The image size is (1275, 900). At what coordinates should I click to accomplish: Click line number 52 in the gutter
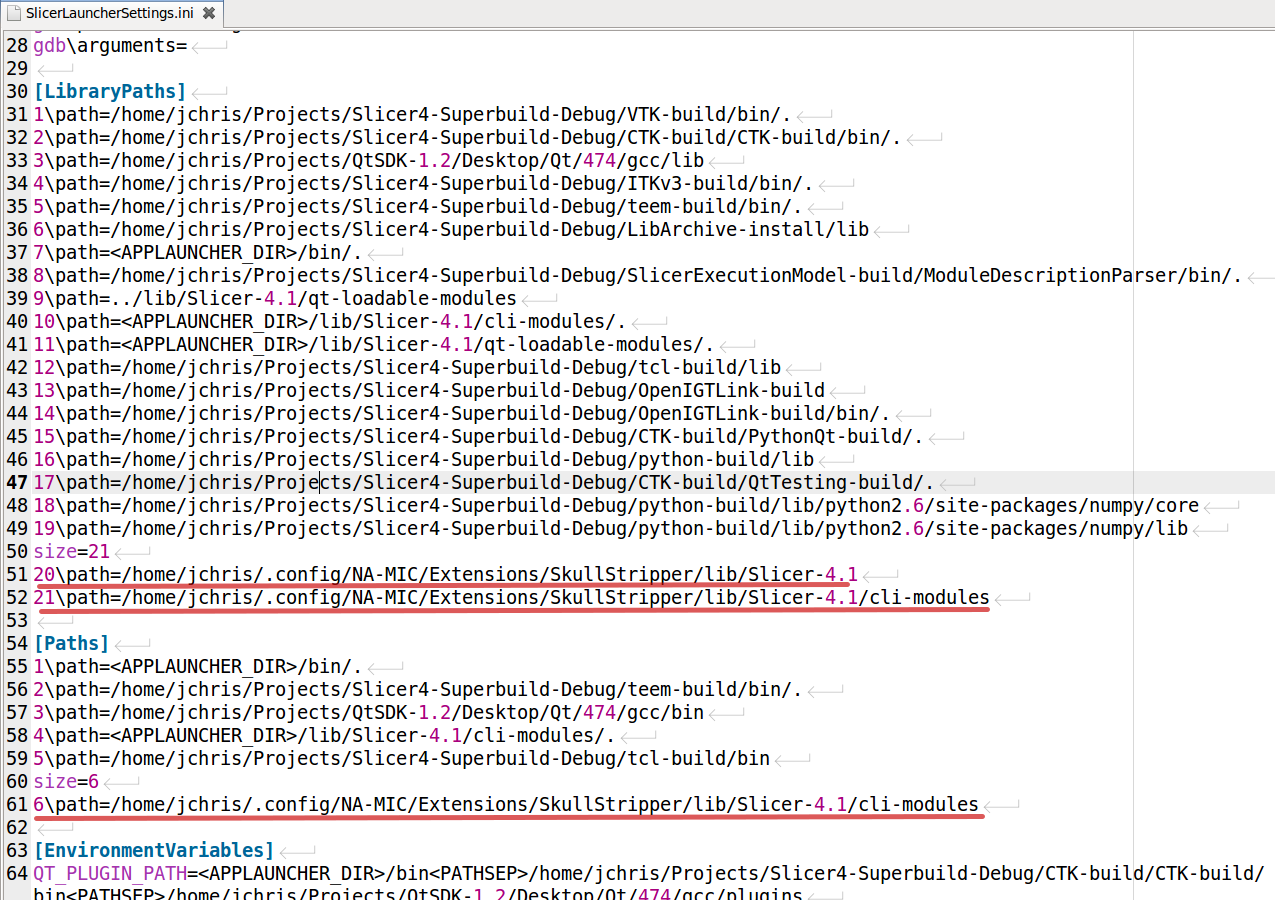[x=16, y=597]
